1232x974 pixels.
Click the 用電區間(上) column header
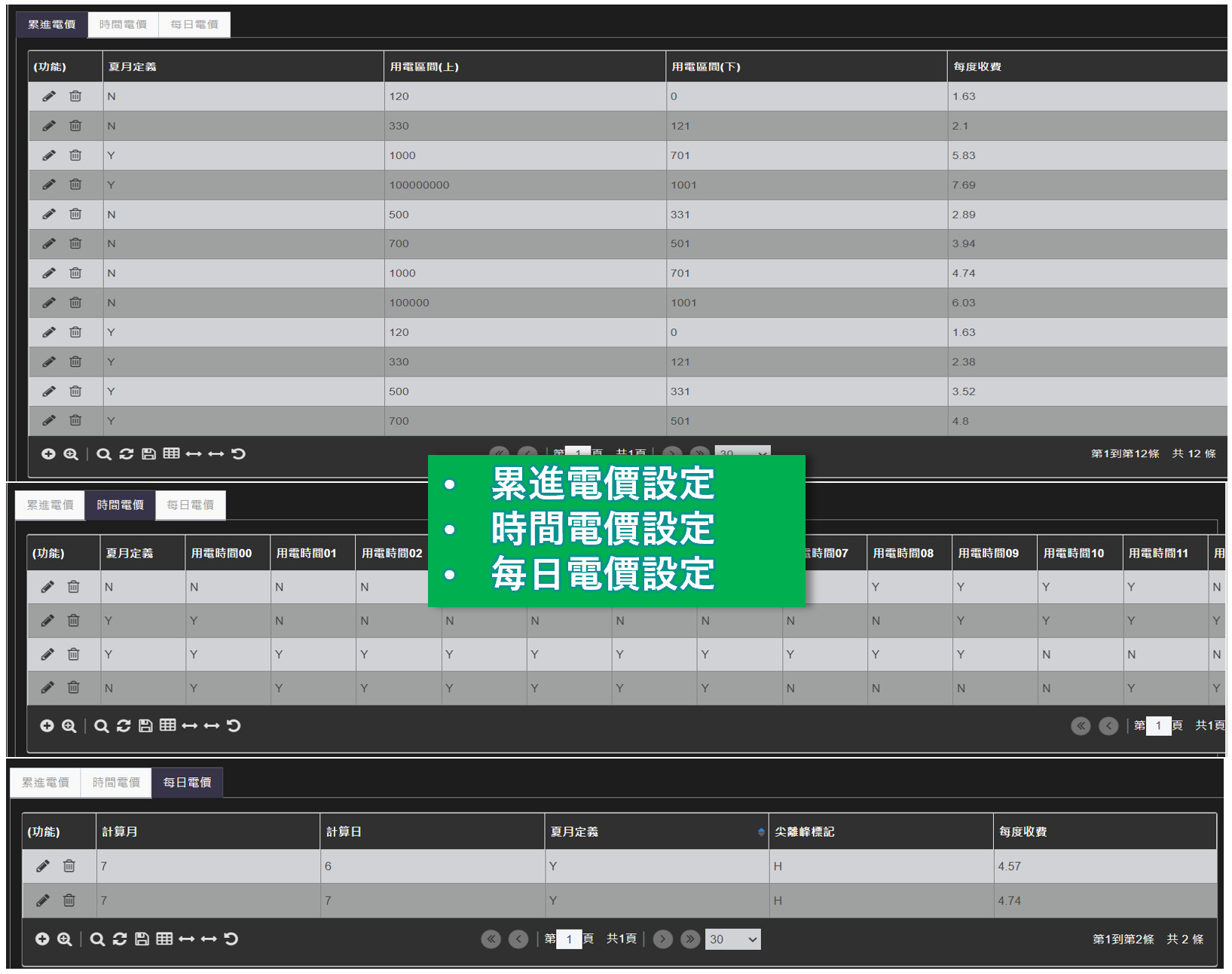pyautogui.click(x=525, y=67)
